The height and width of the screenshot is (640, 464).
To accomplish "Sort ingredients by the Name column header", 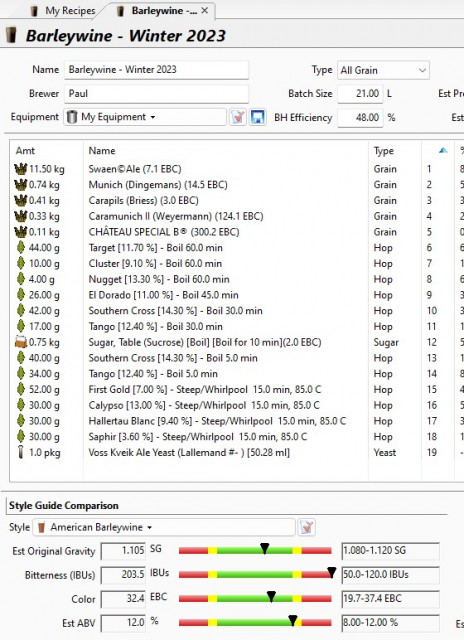I will click(x=102, y=151).
